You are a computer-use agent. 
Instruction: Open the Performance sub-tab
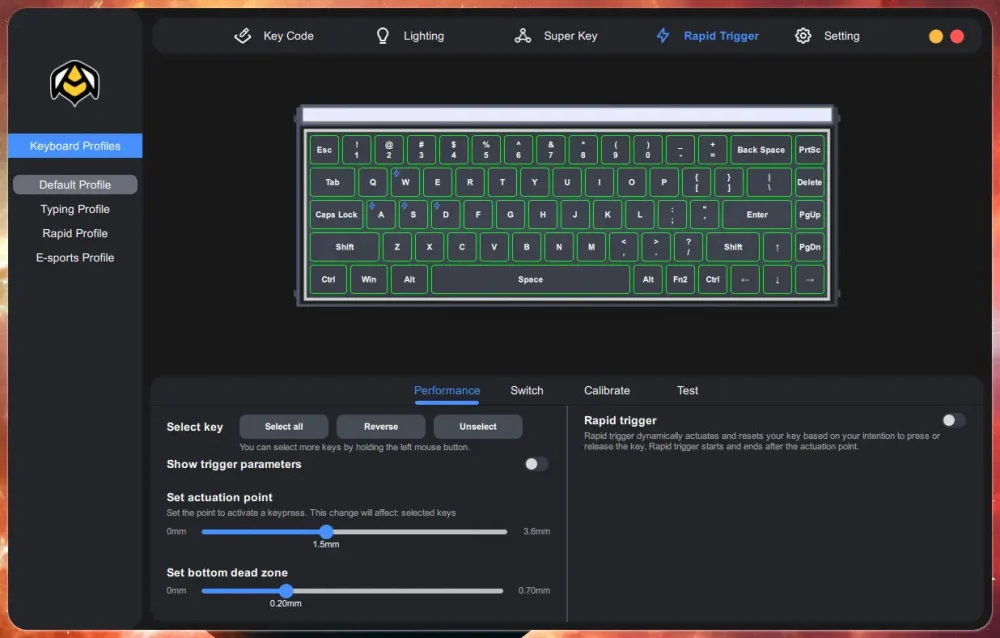click(x=446, y=390)
